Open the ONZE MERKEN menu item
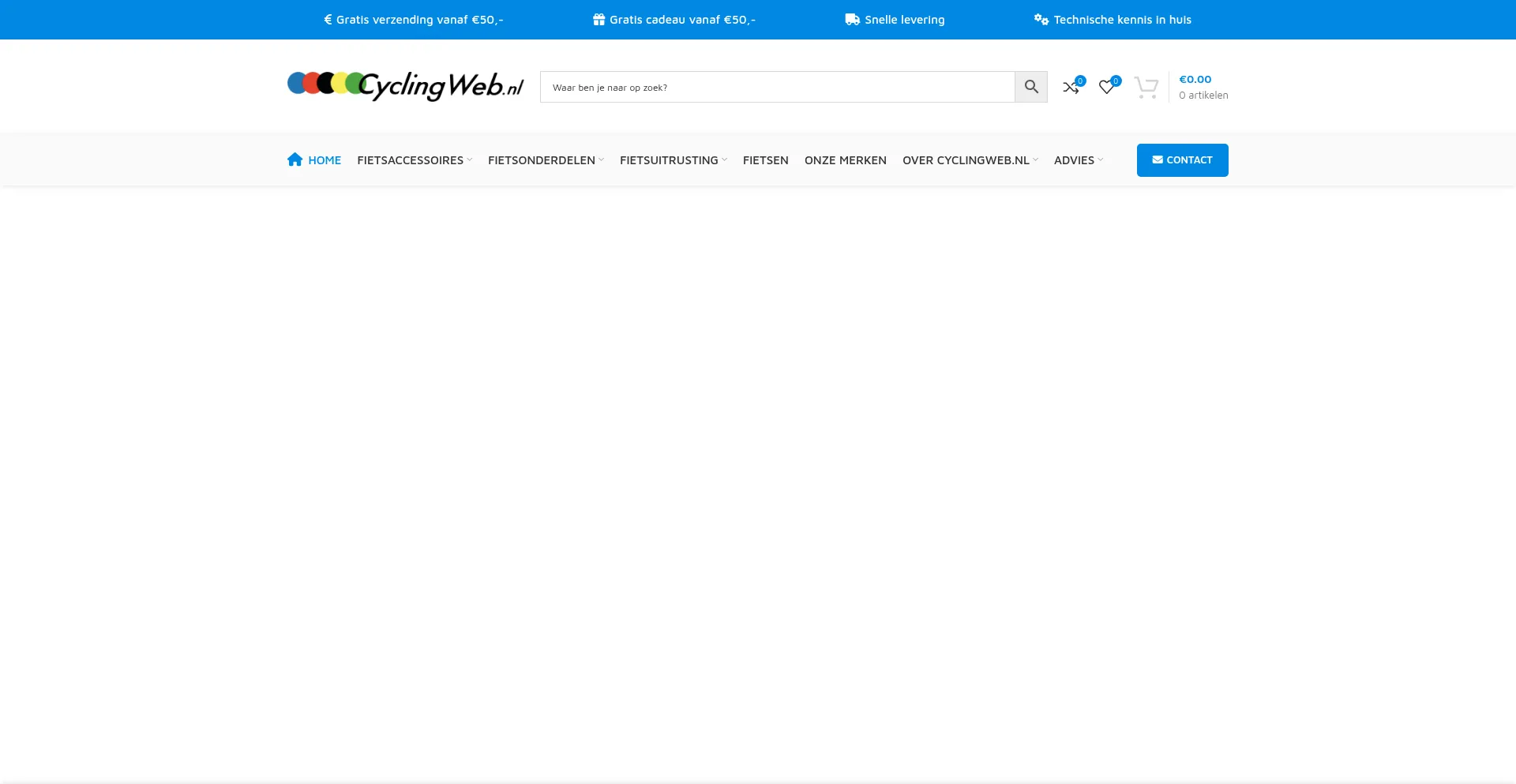Viewport: 1516px width, 784px height. (x=845, y=159)
